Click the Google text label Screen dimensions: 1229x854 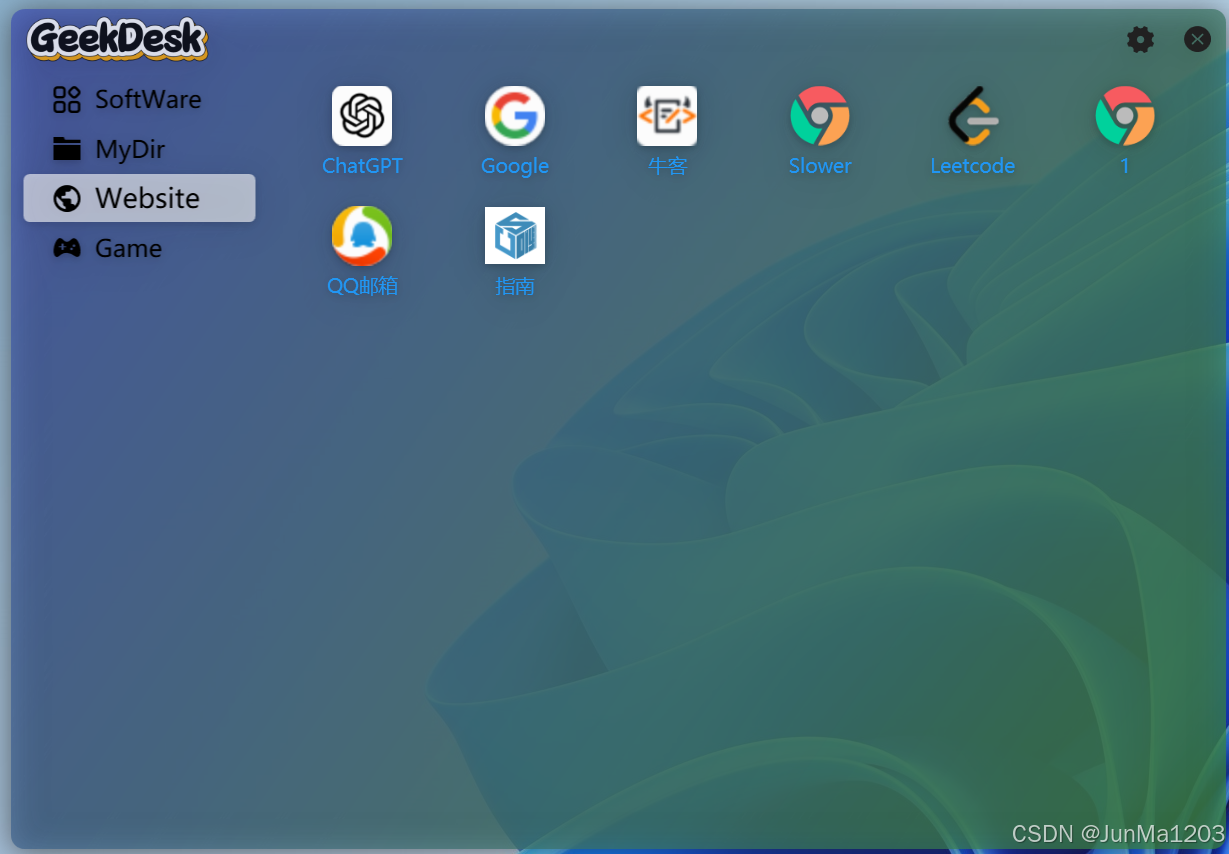515,166
